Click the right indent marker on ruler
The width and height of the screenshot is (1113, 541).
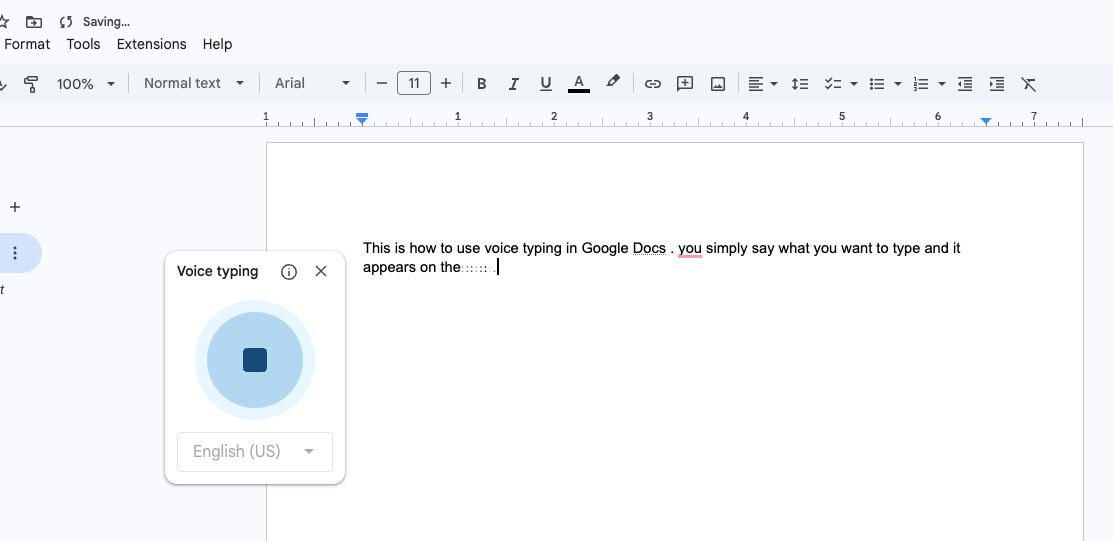pyautogui.click(x=986, y=121)
